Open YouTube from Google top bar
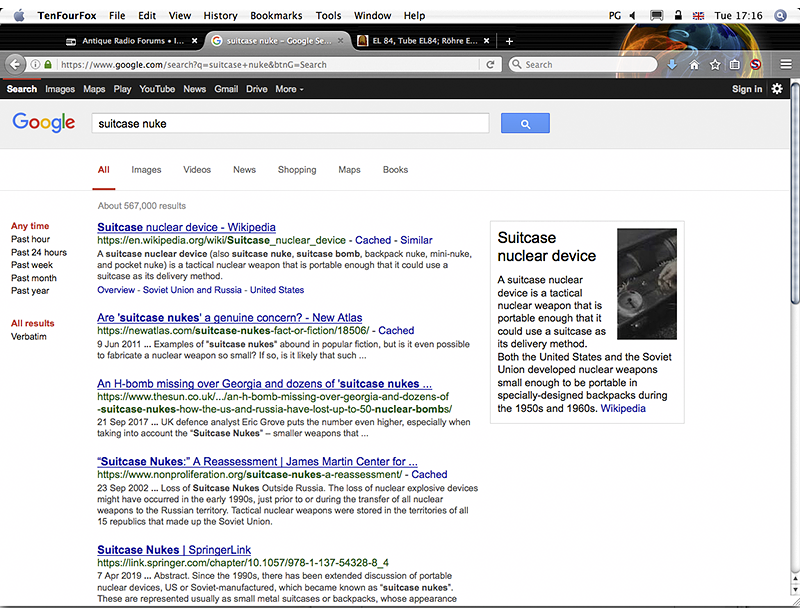This screenshot has width=800, height=616. point(157,89)
